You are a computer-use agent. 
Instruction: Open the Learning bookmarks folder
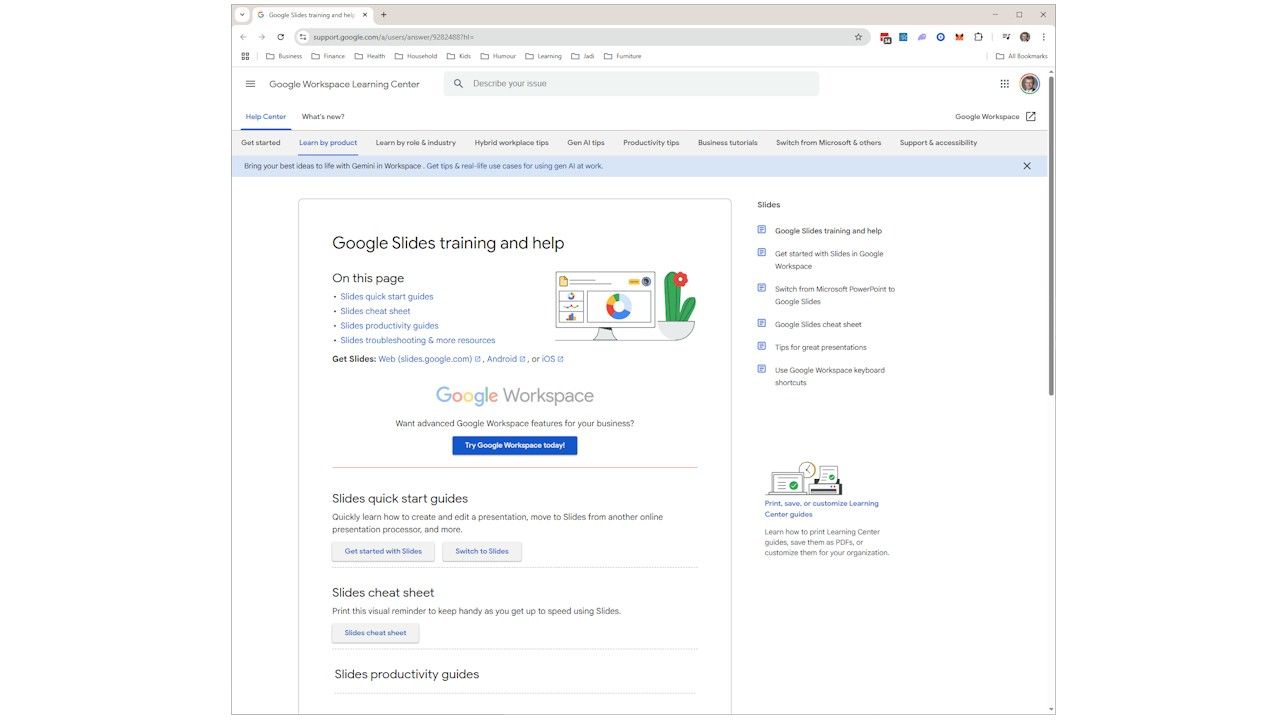[543, 56]
